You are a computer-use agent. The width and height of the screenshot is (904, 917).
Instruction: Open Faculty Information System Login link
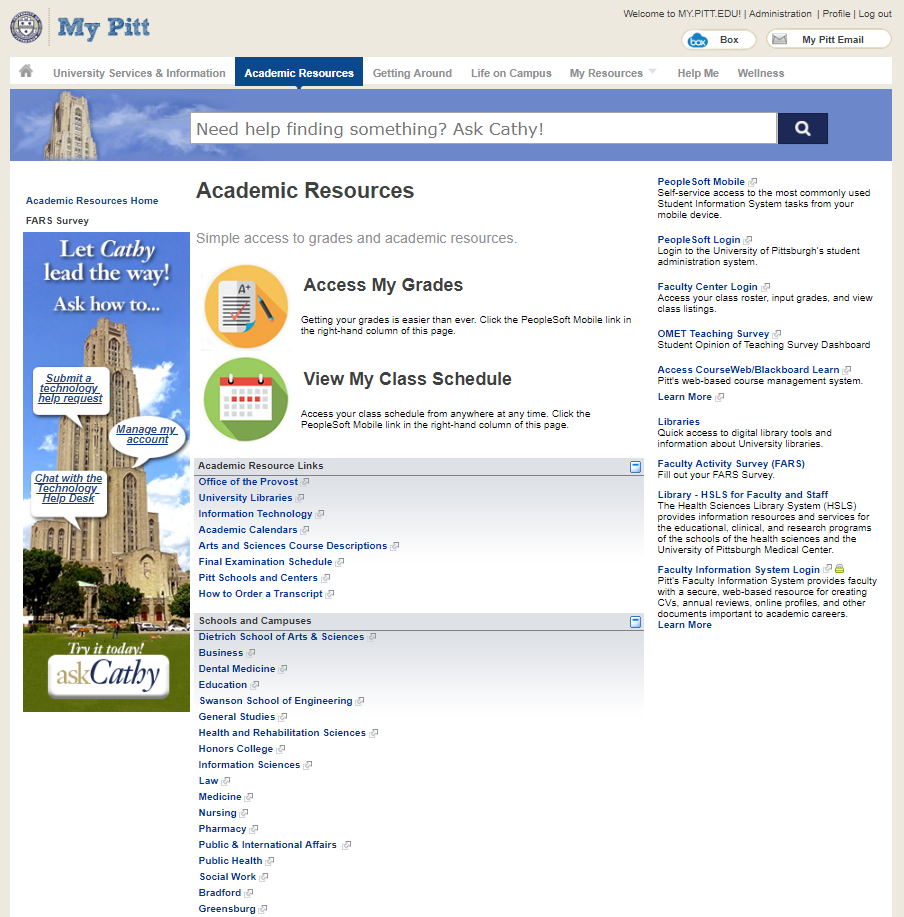pyautogui.click(x=738, y=570)
